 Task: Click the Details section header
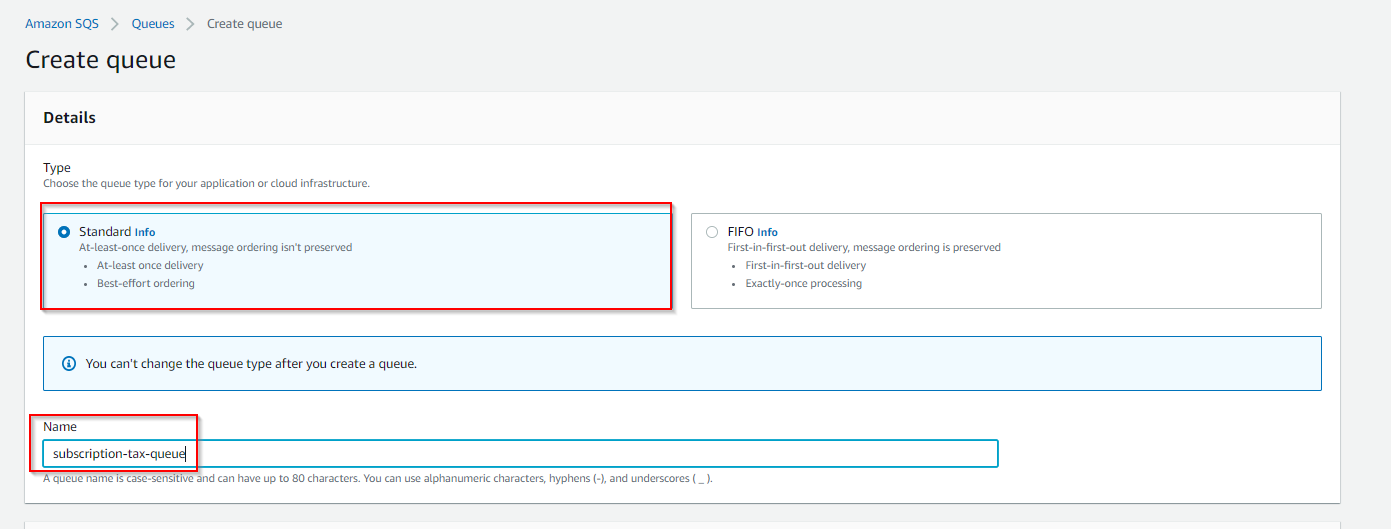[70, 118]
